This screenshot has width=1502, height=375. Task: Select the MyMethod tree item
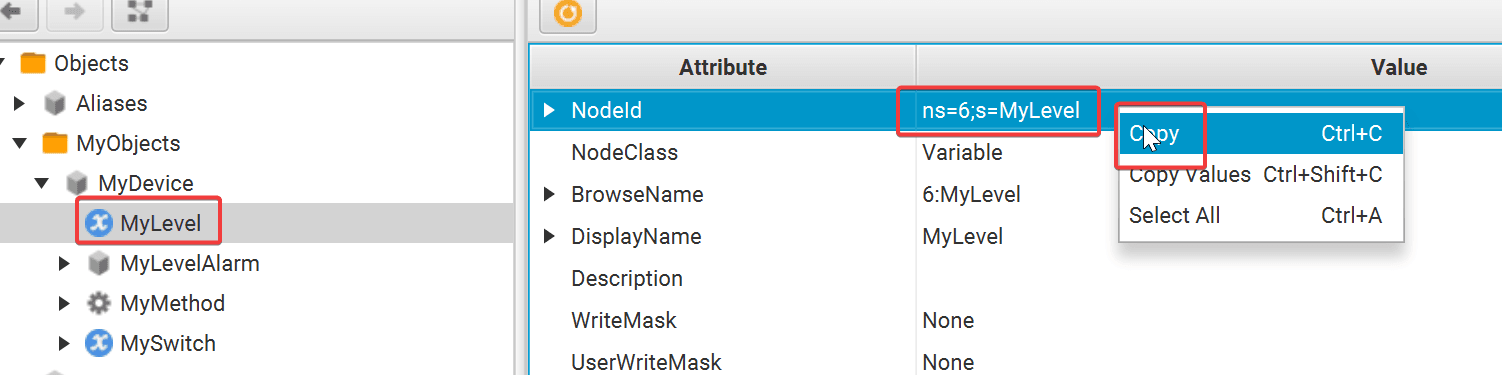(172, 303)
